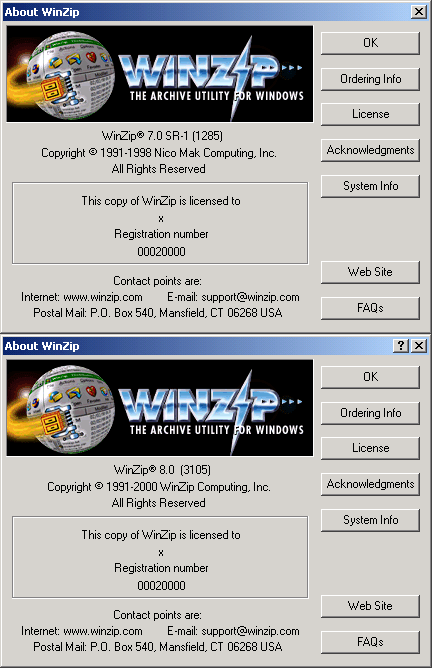Screen dimensions: 432x668
Task: Open Web Site from the WinZip 7.0 dialog
Action: pos(370,272)
